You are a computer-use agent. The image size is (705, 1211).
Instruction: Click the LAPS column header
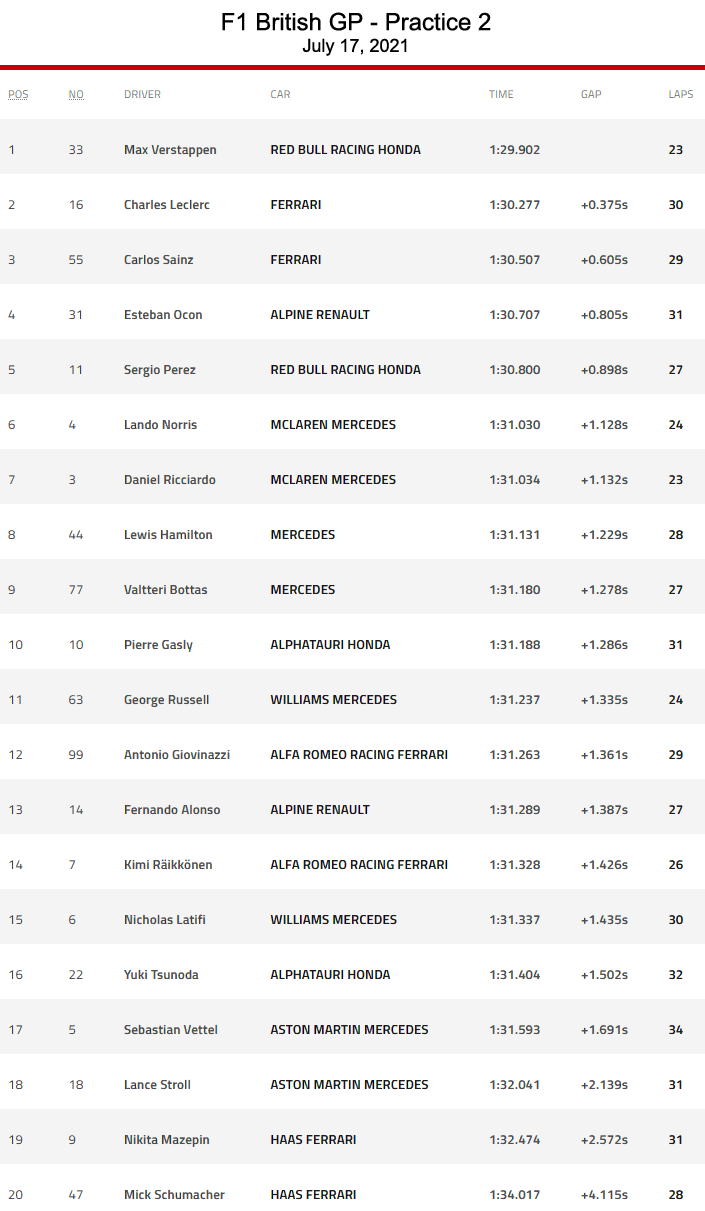coord(680,95)
